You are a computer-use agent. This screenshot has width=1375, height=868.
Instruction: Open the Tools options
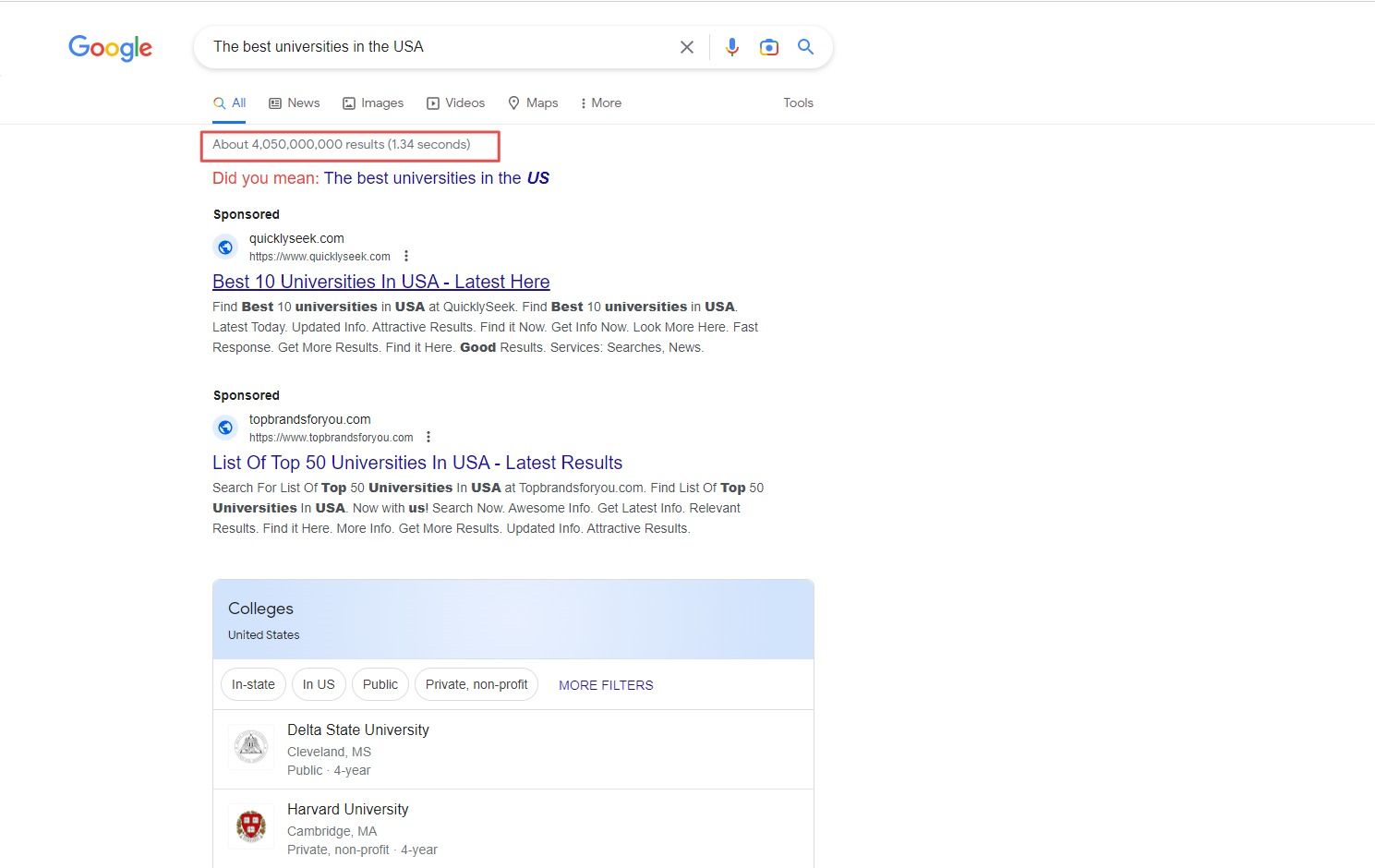(798, 102)
